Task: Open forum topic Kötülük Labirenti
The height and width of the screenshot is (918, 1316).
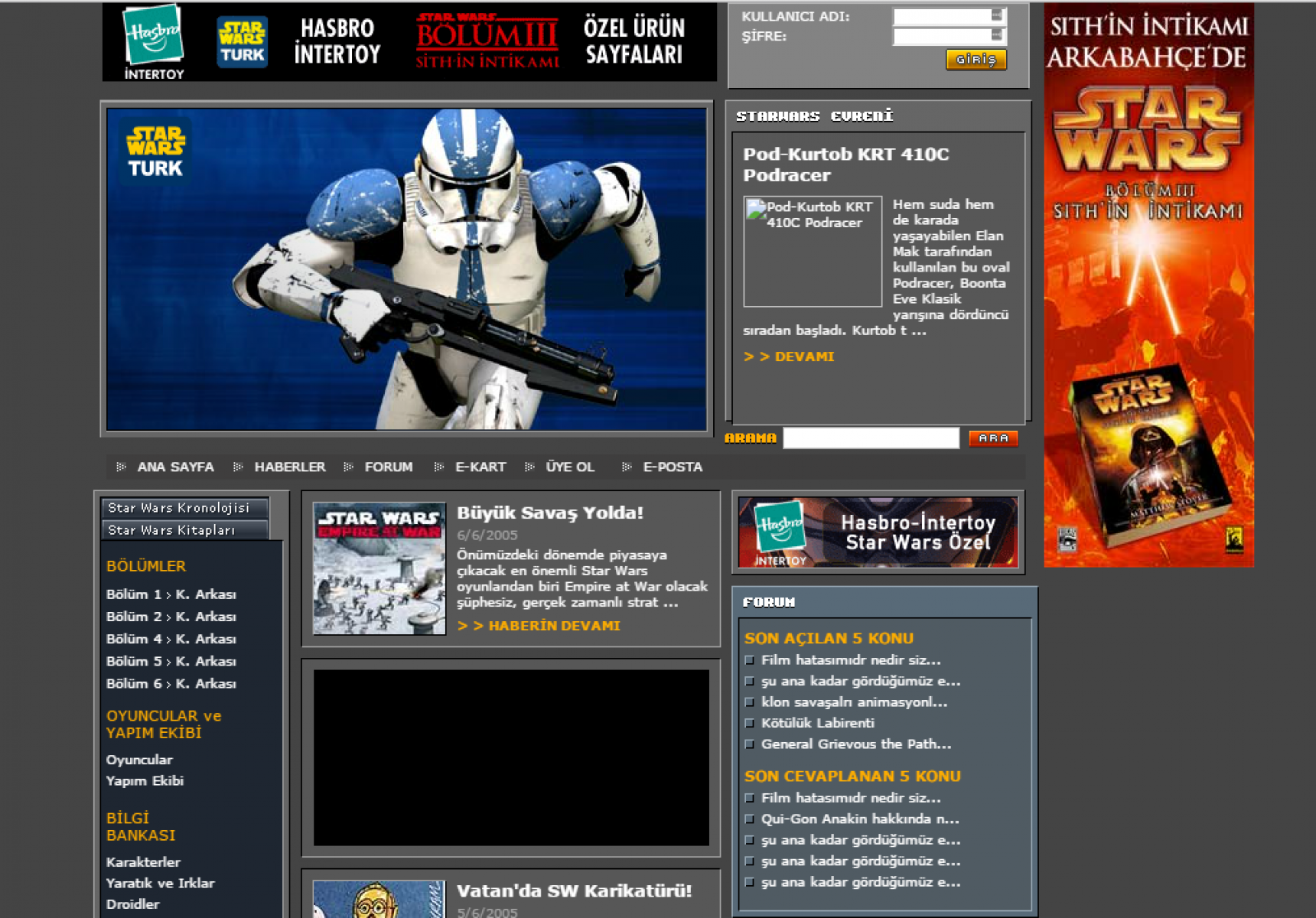Action: (817, 723)
